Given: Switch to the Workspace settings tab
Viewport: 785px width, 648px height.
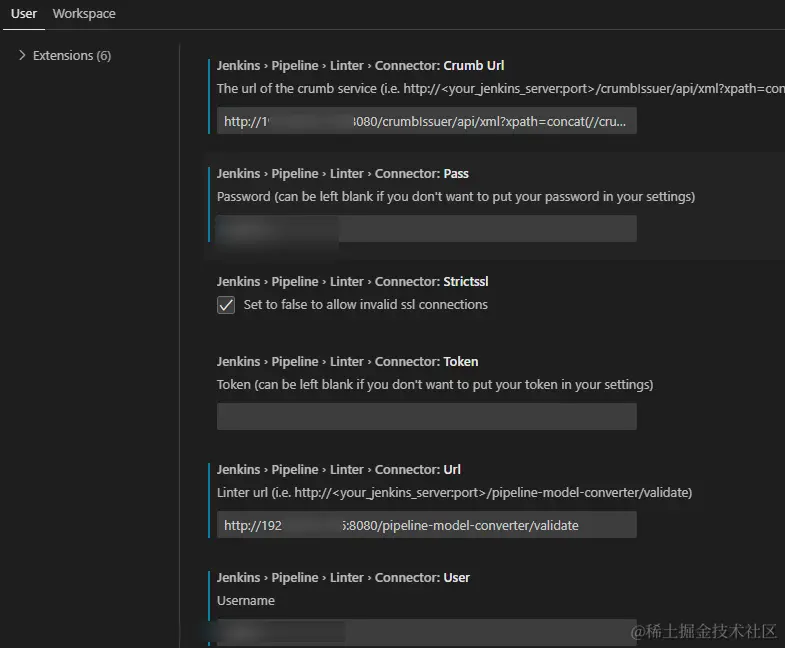Looking at the screenshot, I should point(84,14).
